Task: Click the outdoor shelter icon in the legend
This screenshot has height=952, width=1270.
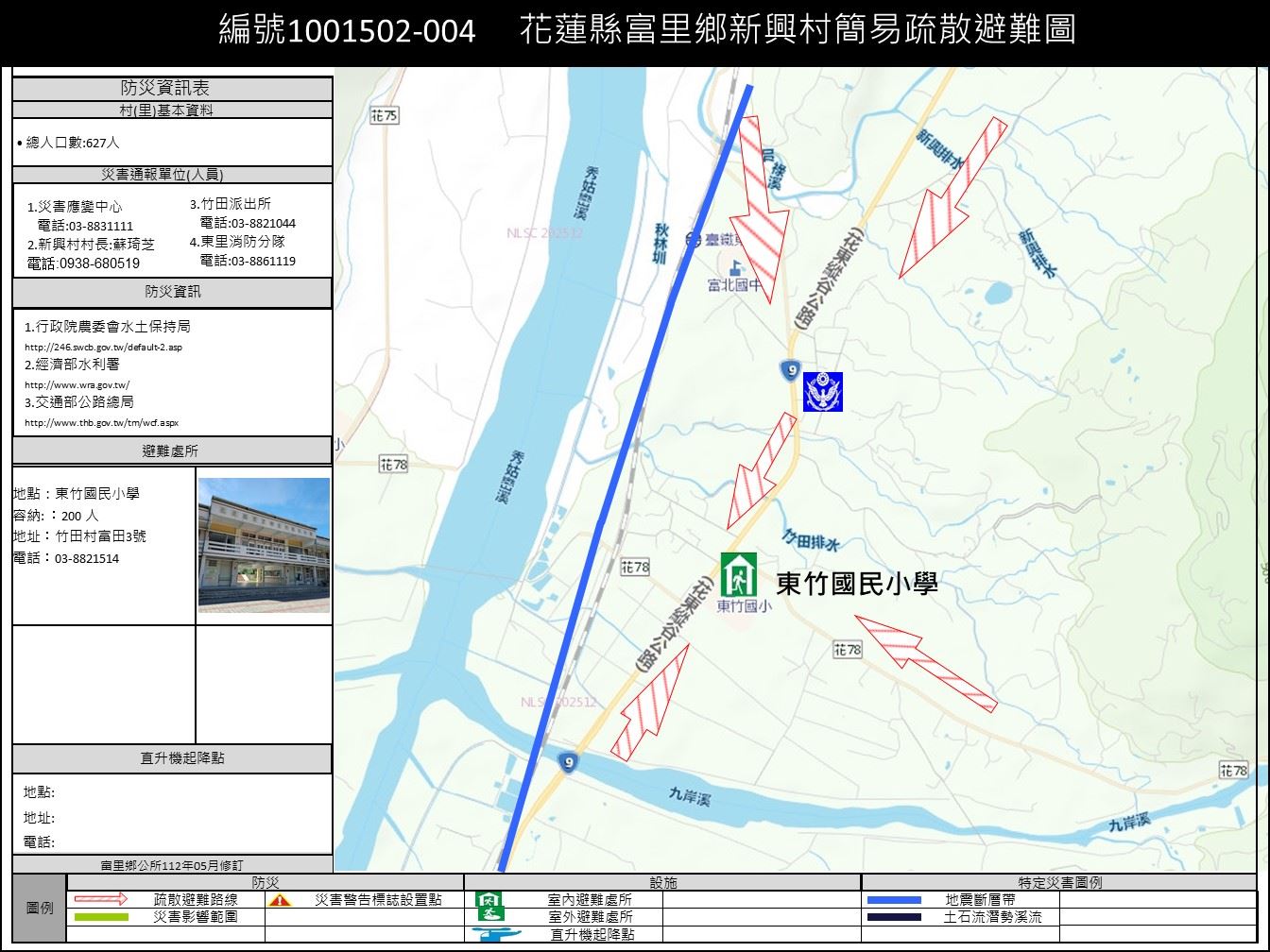Action: tap(489, 915)
